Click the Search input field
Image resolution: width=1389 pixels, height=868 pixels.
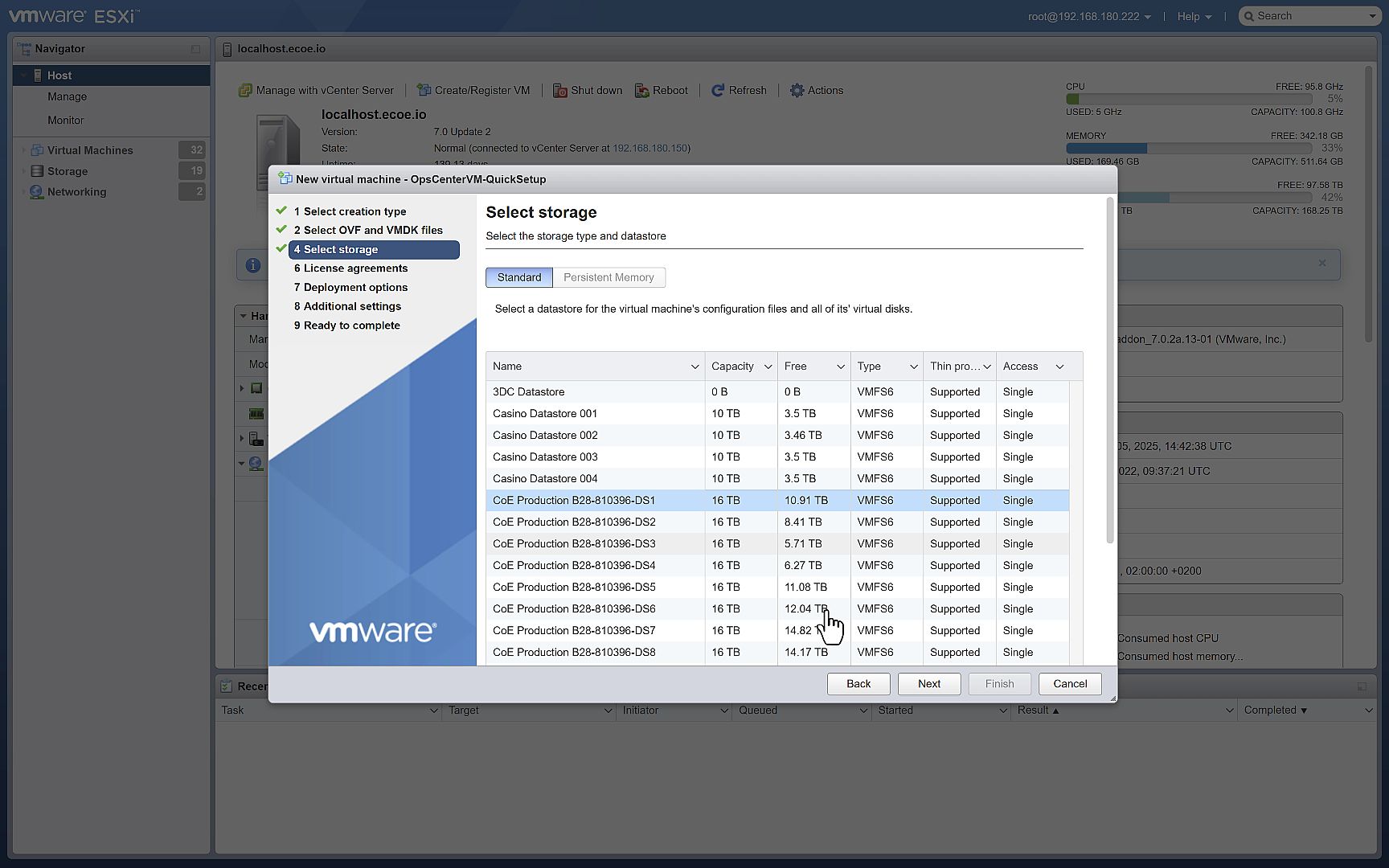pyautogui.click(x=1310, y=16)
